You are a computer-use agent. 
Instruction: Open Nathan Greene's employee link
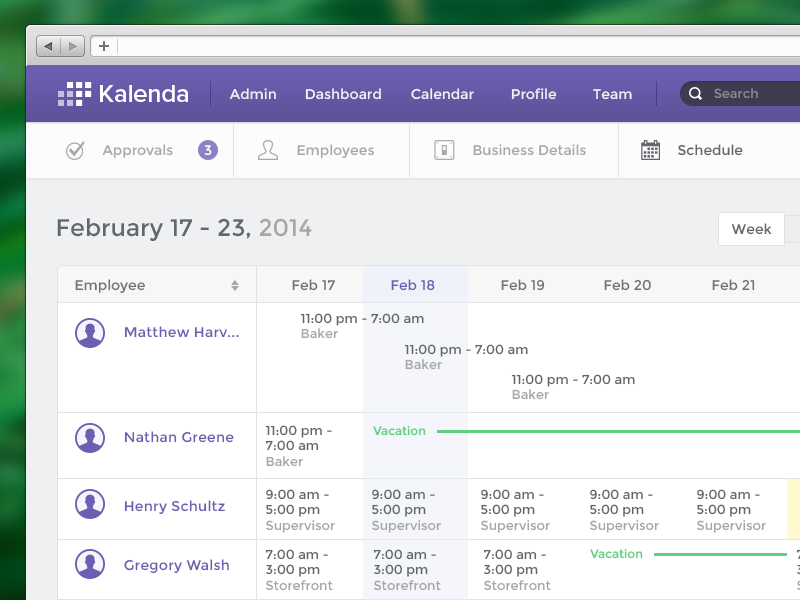pos(179,437)
